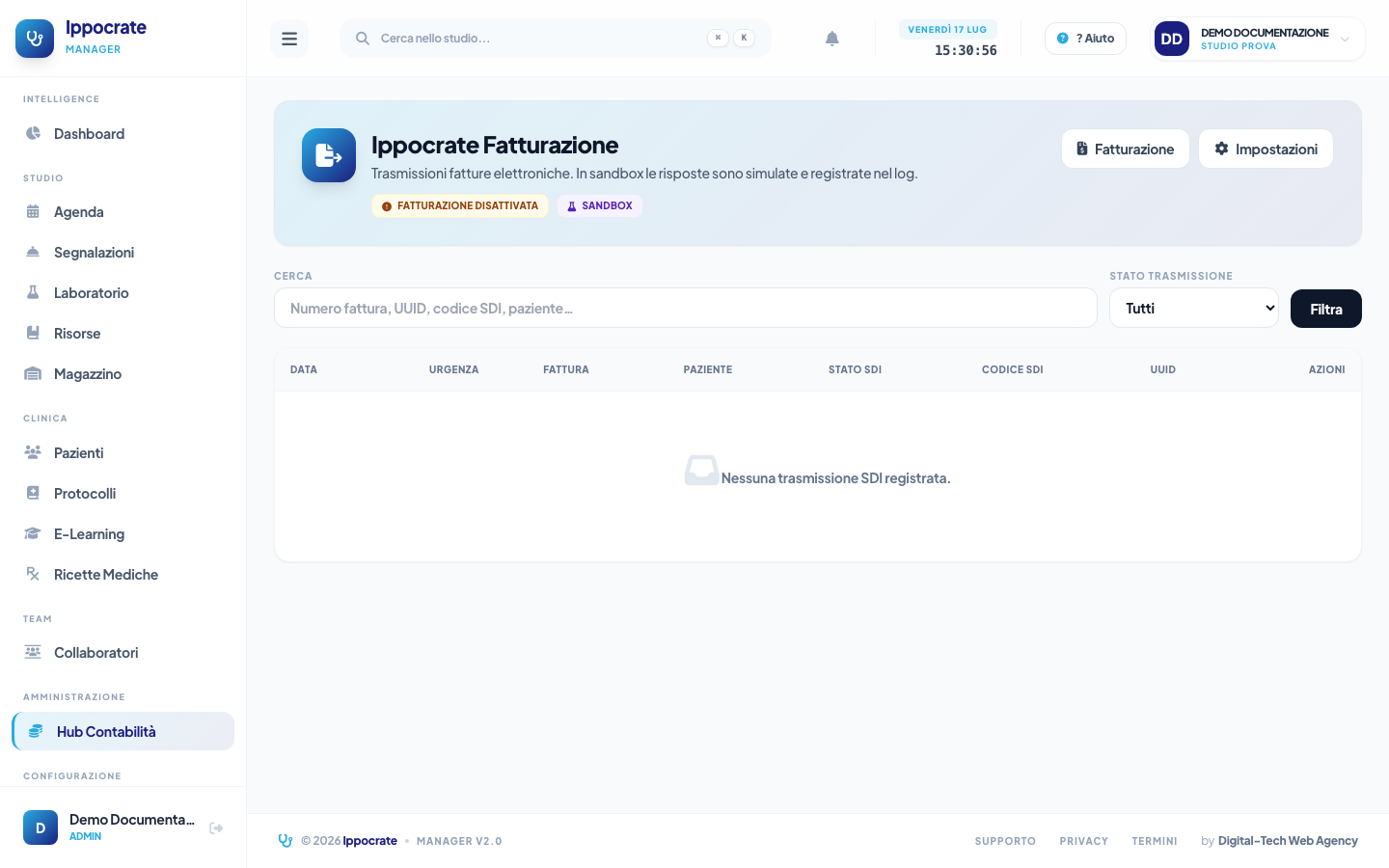Select Hub Contabilità menu item
This screenshot has width=1389, height=868.
(x=123, y=731)
